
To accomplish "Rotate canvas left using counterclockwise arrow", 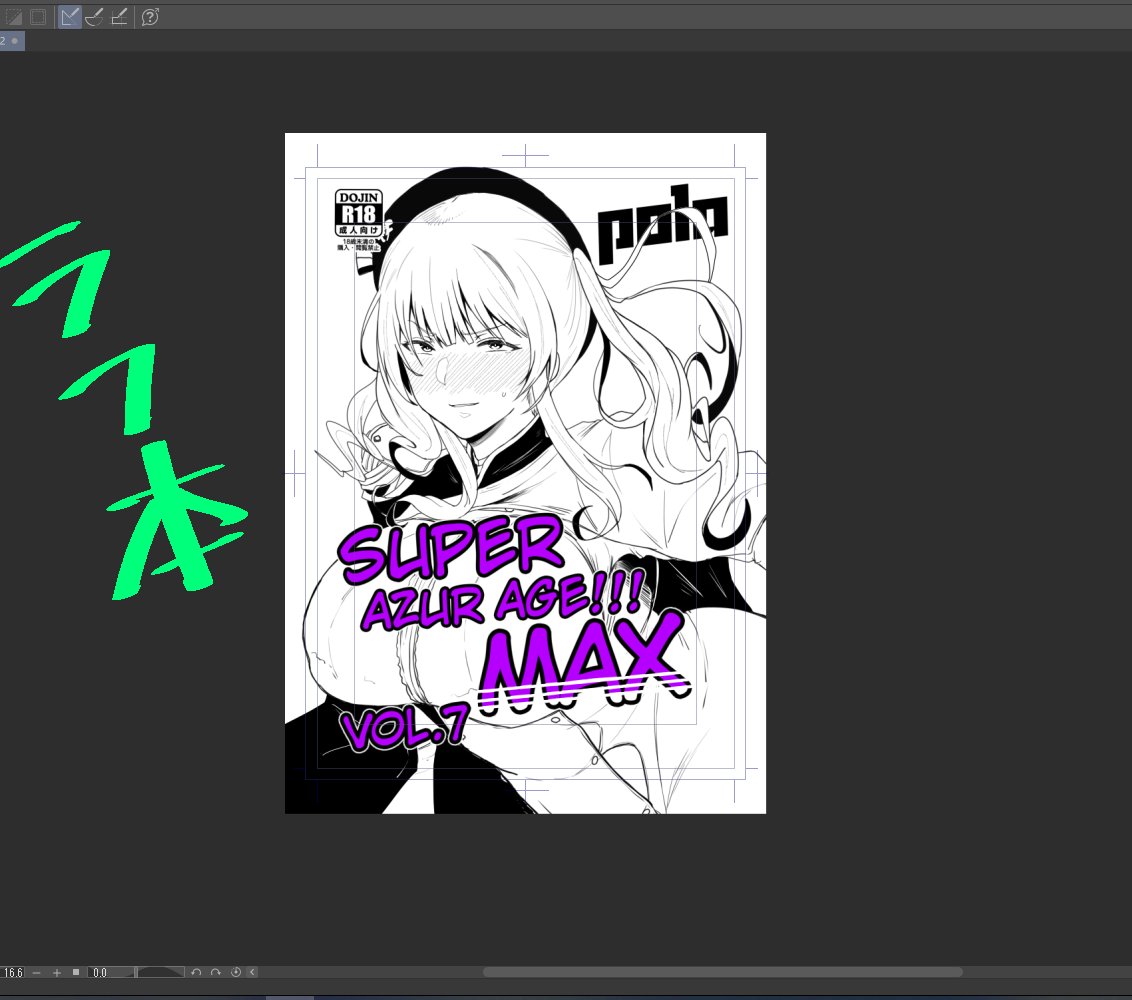I will (x=196, y=973).
